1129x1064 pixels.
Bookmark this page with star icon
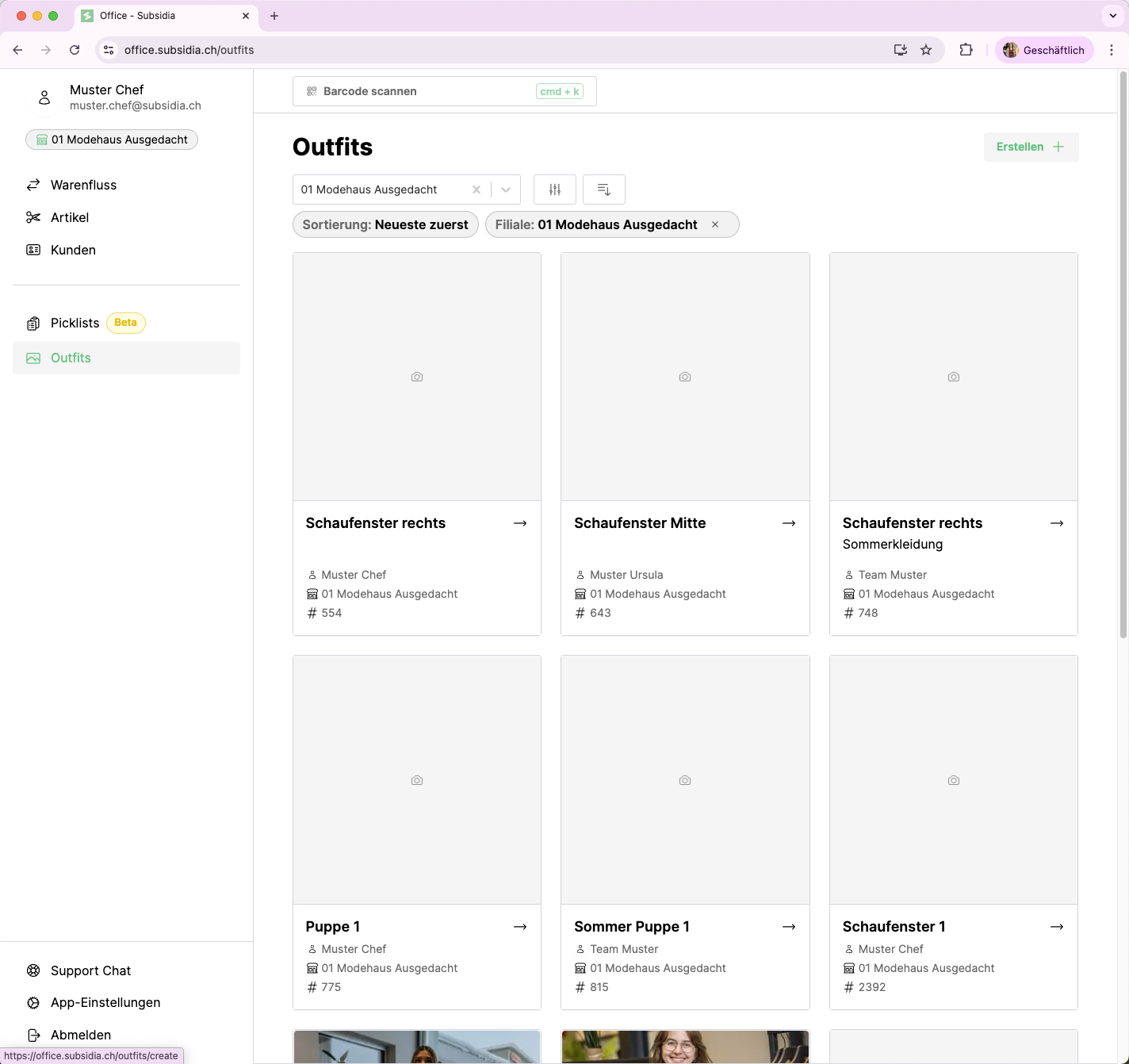926,50
